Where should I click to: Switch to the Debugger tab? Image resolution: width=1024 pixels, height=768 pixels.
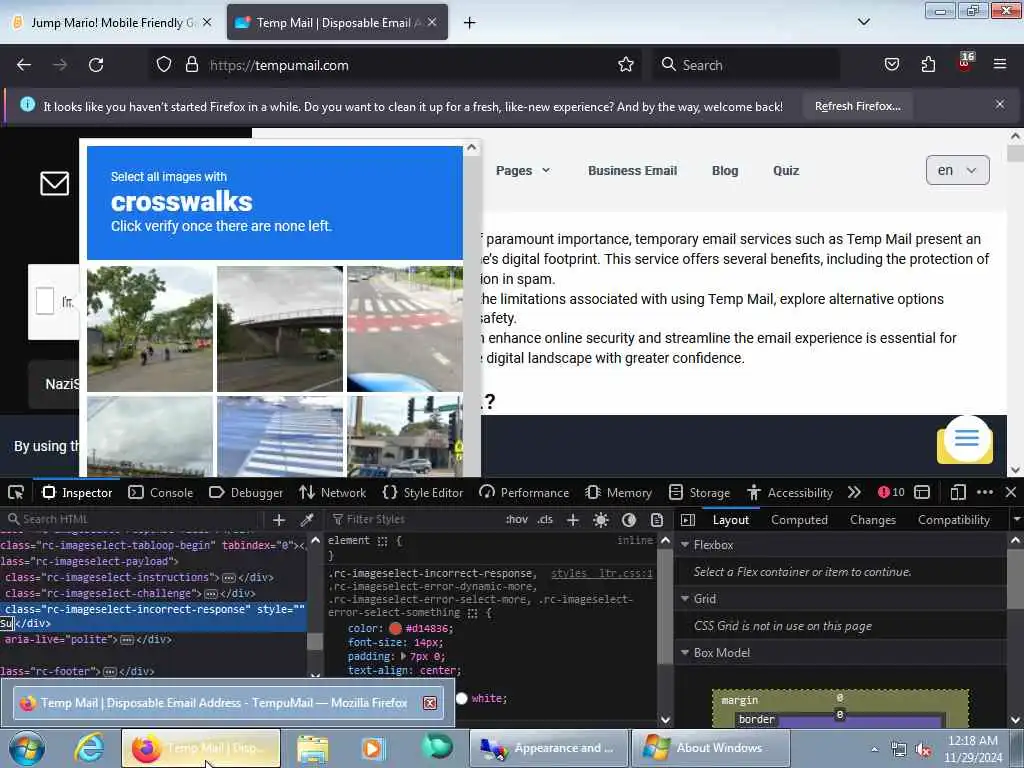[x=246, y=492]
